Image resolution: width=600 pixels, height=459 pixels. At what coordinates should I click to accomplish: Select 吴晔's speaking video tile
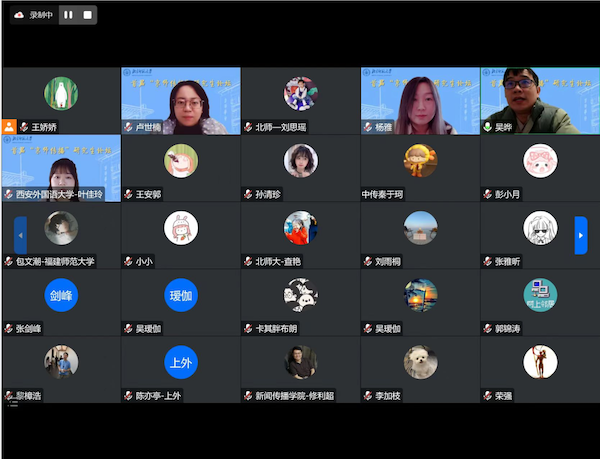click(x=540, y=101)
